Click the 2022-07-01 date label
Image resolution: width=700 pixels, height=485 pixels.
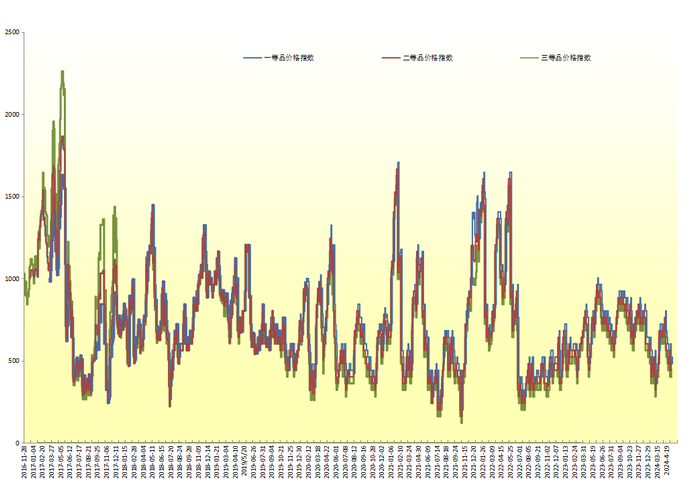click(520, 462)
